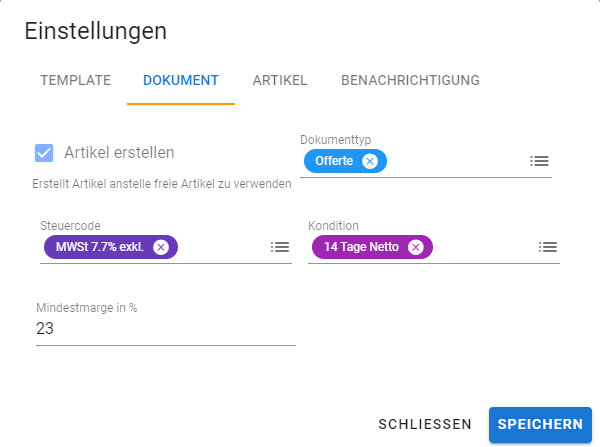Go to the Benachrichtigung tab
The height and width of the screenshot is (447, 600).
tap(410, 80)
